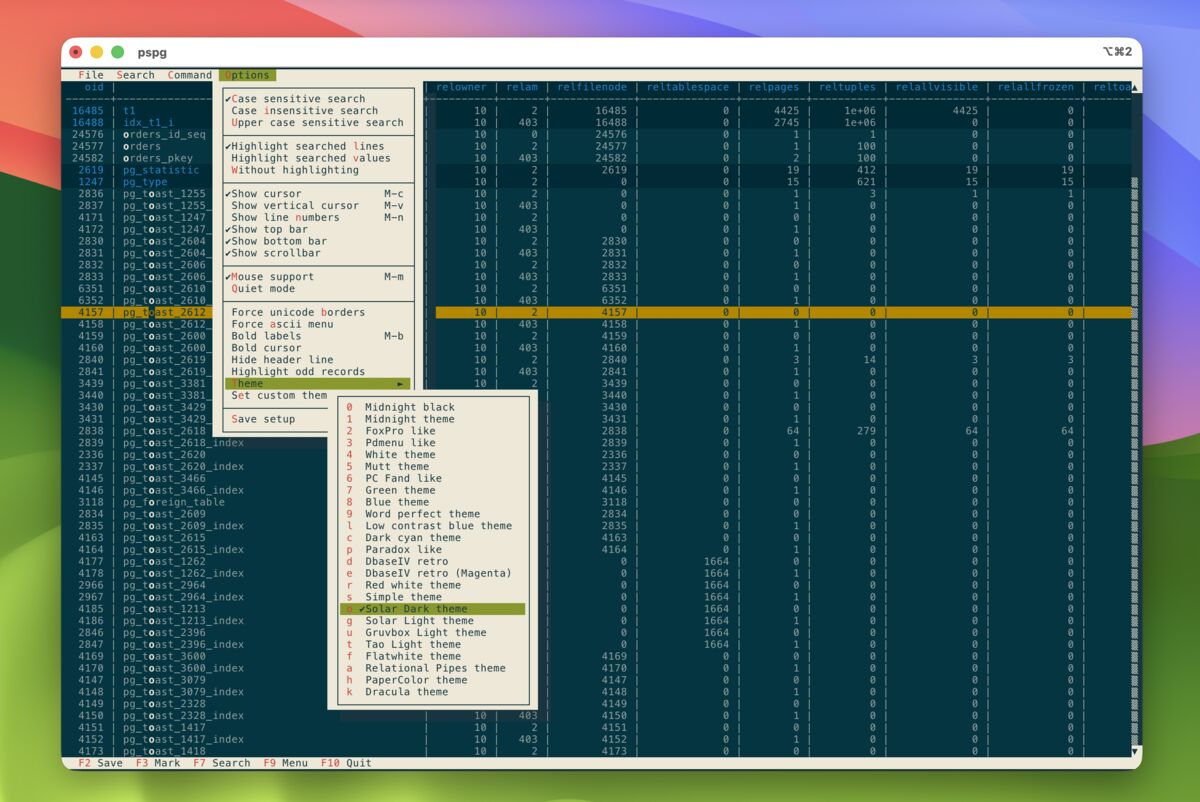Image resolution: width=1200 pixels, height=802 pixels.
Task: Select Relational Pipes theme
Action: (x=432, y=668)
